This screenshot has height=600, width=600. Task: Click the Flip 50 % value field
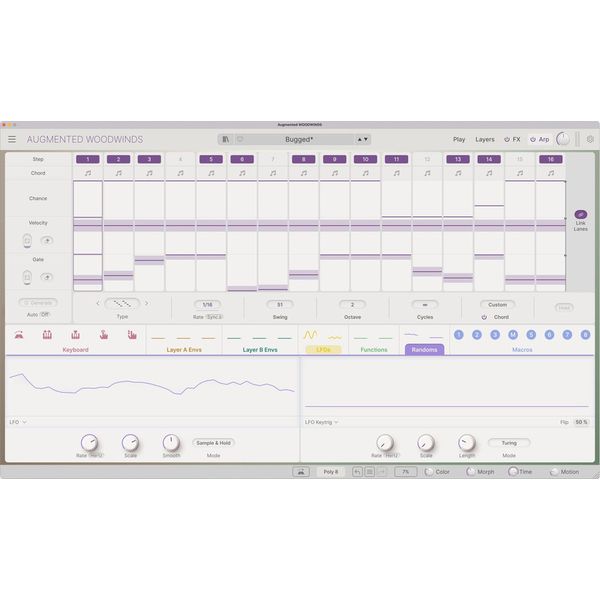click(581, 422)
